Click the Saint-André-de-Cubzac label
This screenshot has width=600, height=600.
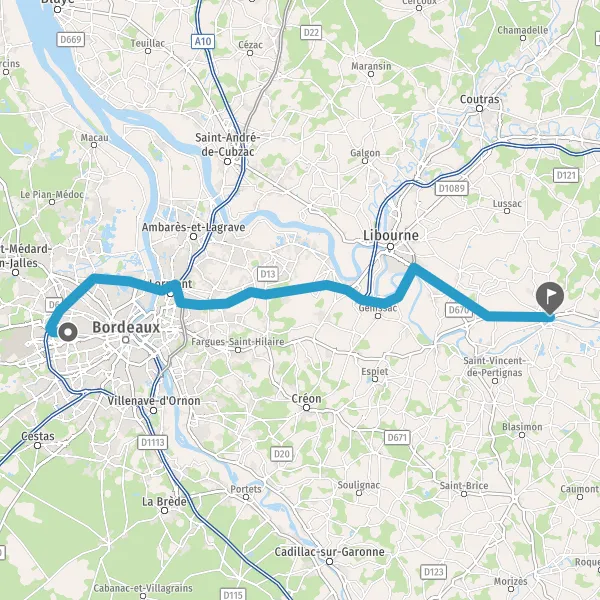[x=228, y=144]
